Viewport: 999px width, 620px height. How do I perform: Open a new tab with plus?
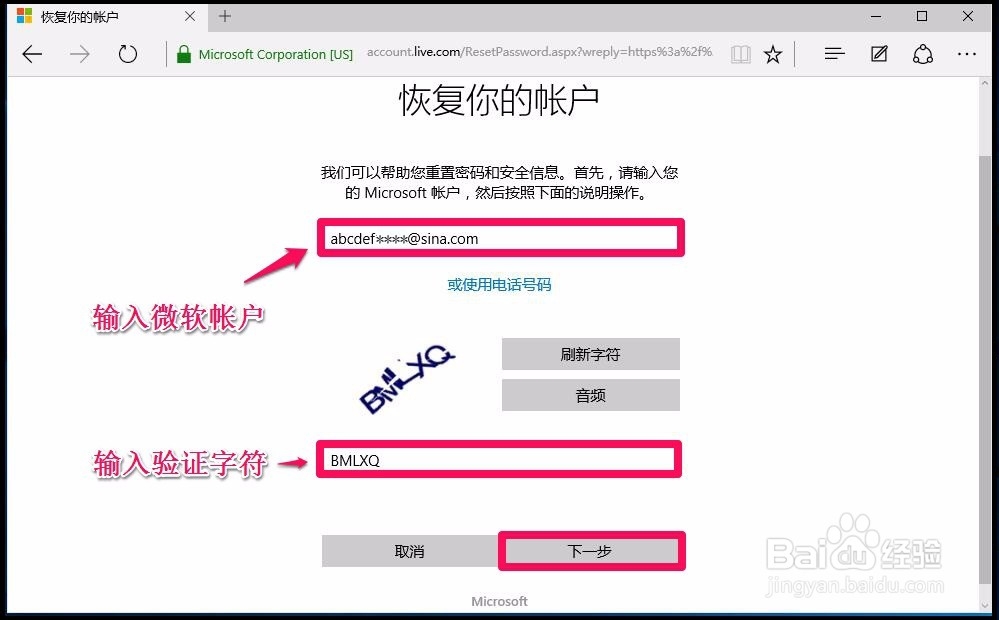pyautogui.click(x=224, y=16)
